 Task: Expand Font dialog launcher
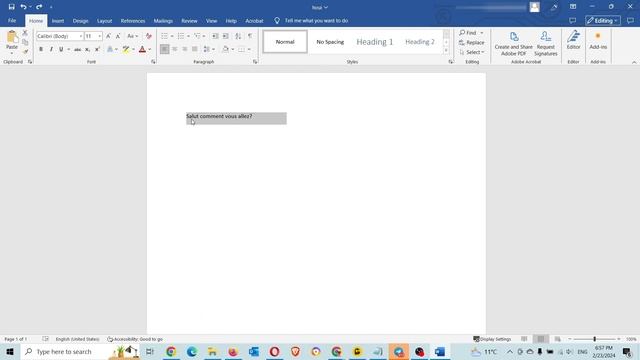153,62
